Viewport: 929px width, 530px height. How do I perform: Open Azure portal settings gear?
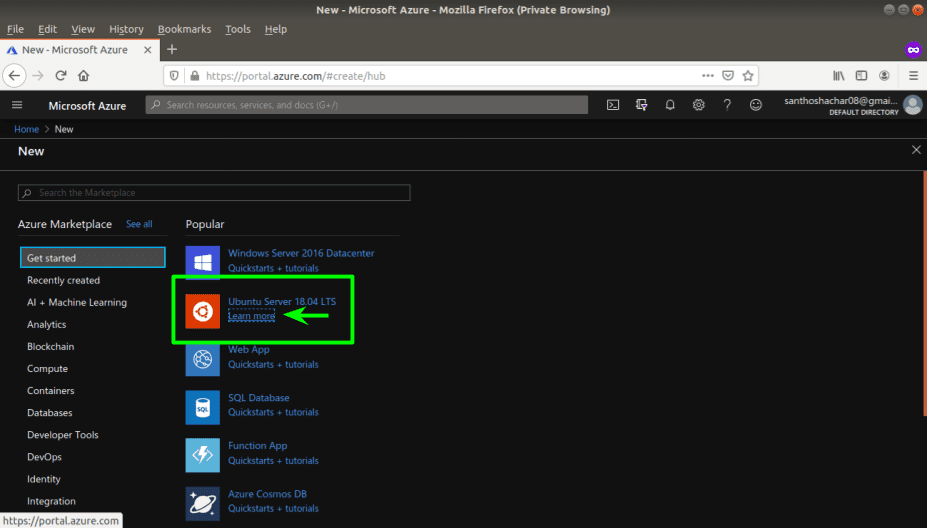tap(699, 105)
